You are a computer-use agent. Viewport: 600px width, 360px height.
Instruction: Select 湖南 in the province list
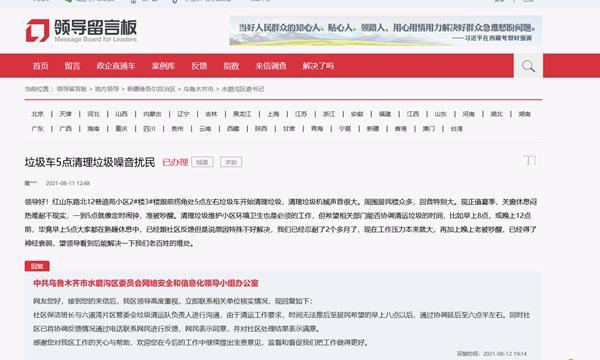tap(525, 114)
